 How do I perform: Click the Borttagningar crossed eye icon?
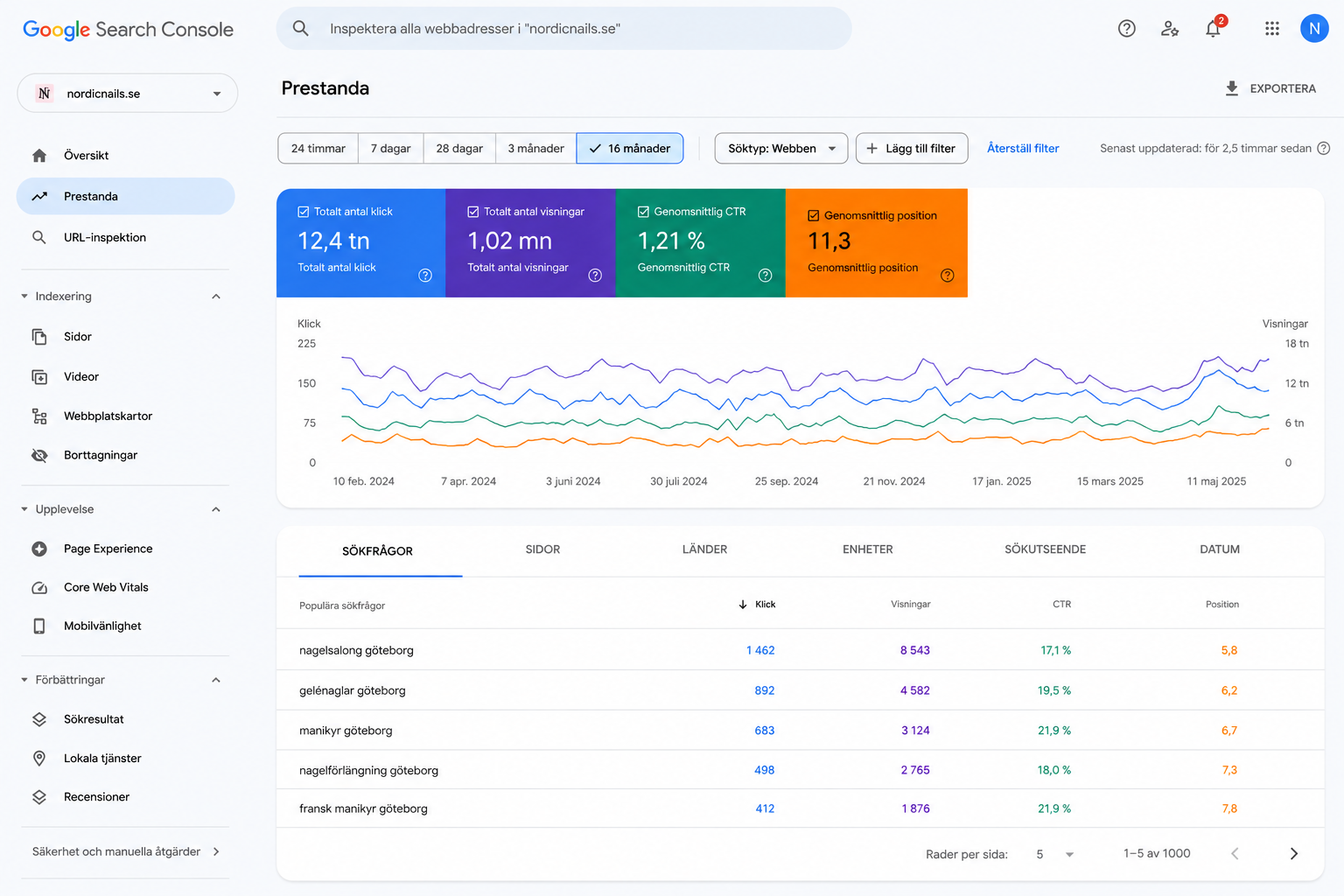coord(39,455)
